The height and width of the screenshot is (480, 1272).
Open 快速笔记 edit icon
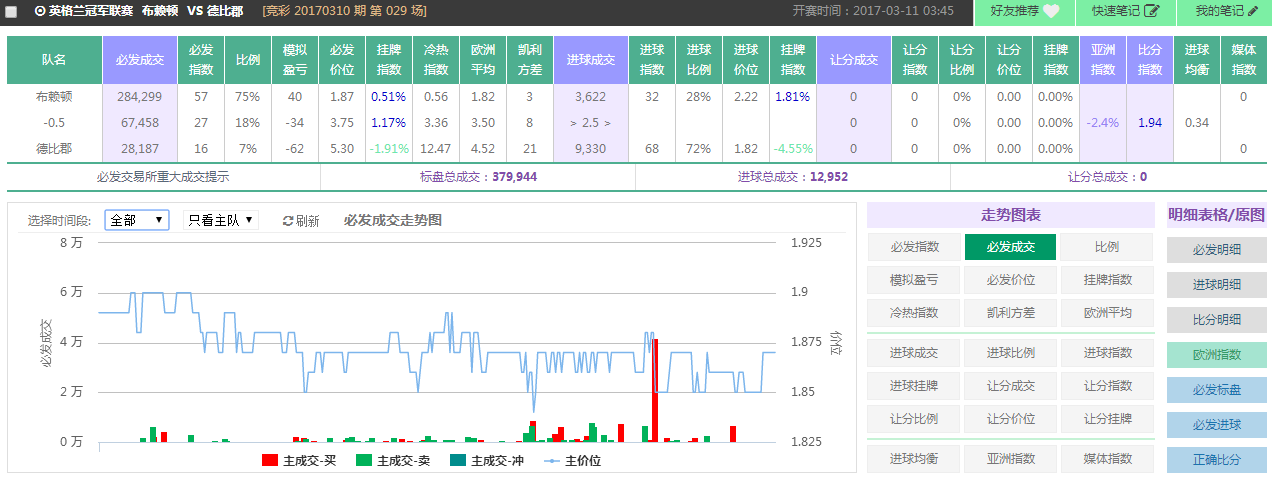coord(1151,12)
